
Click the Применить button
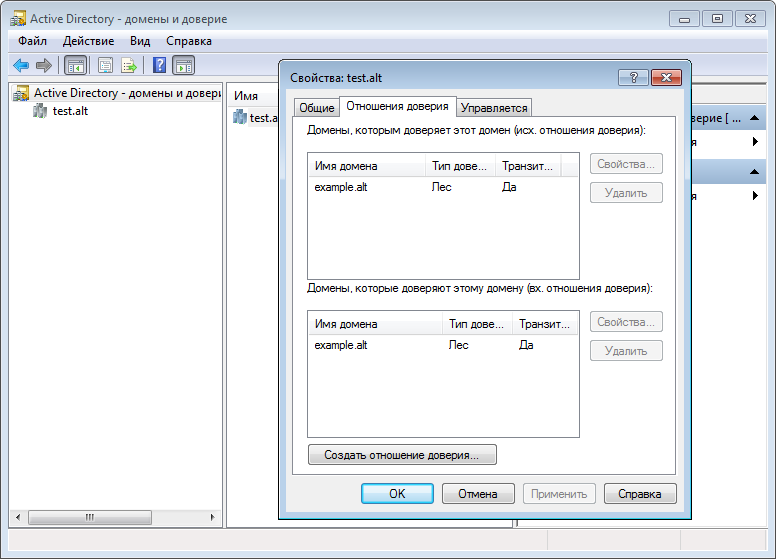pyautogui.click(x=559, y=494)
